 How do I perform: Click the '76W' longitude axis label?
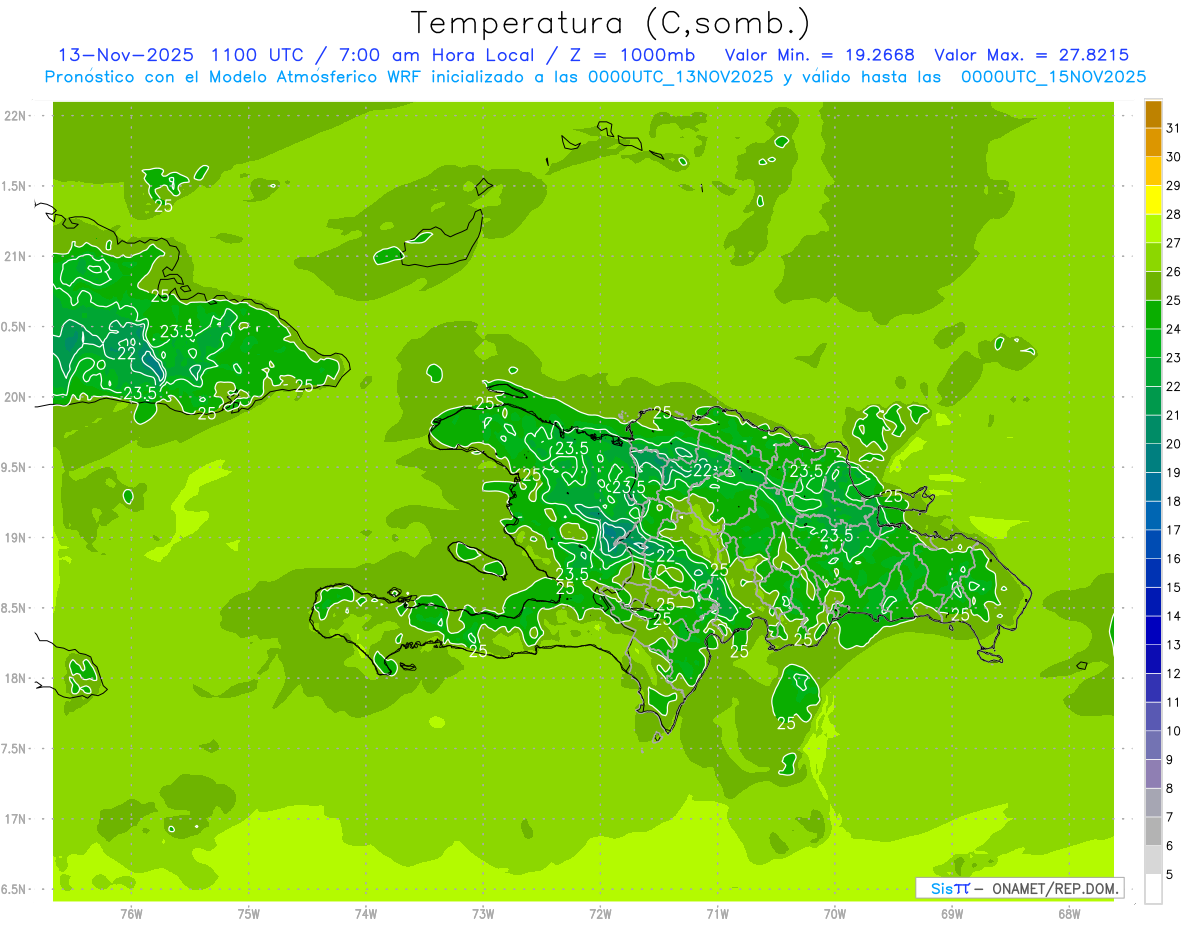point(131,914)
